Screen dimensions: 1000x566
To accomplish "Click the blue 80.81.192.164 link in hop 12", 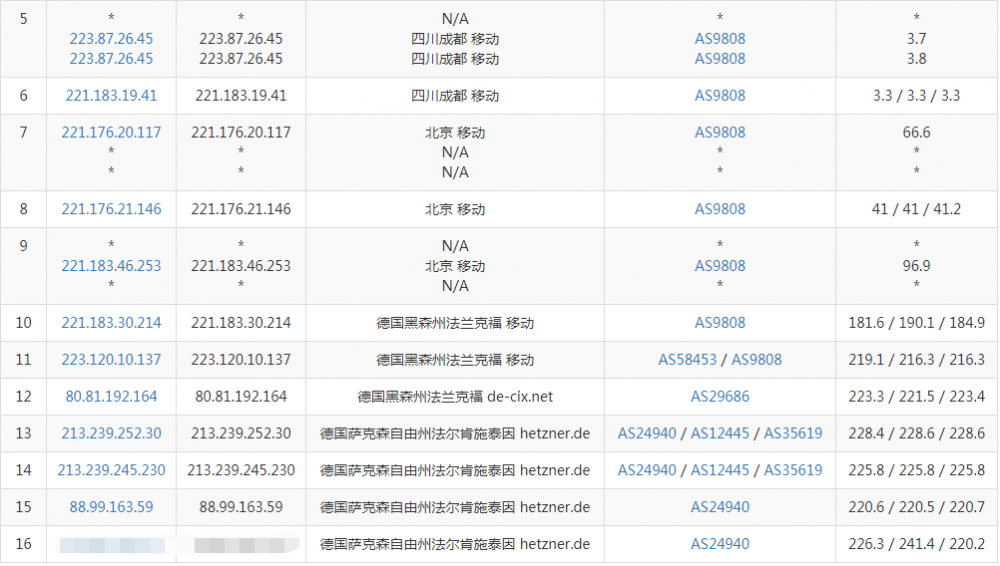I will 111,397.
